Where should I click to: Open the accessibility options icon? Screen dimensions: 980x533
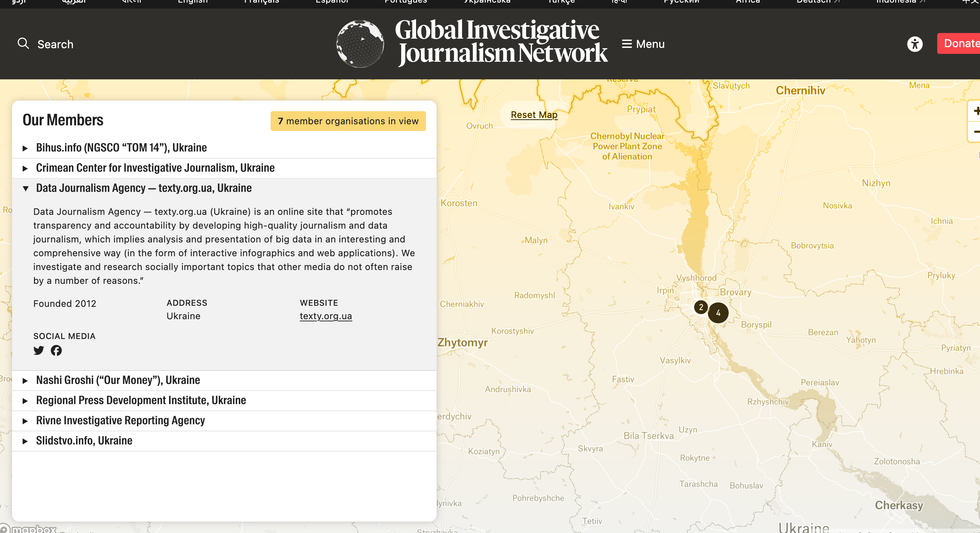point(914,44)
